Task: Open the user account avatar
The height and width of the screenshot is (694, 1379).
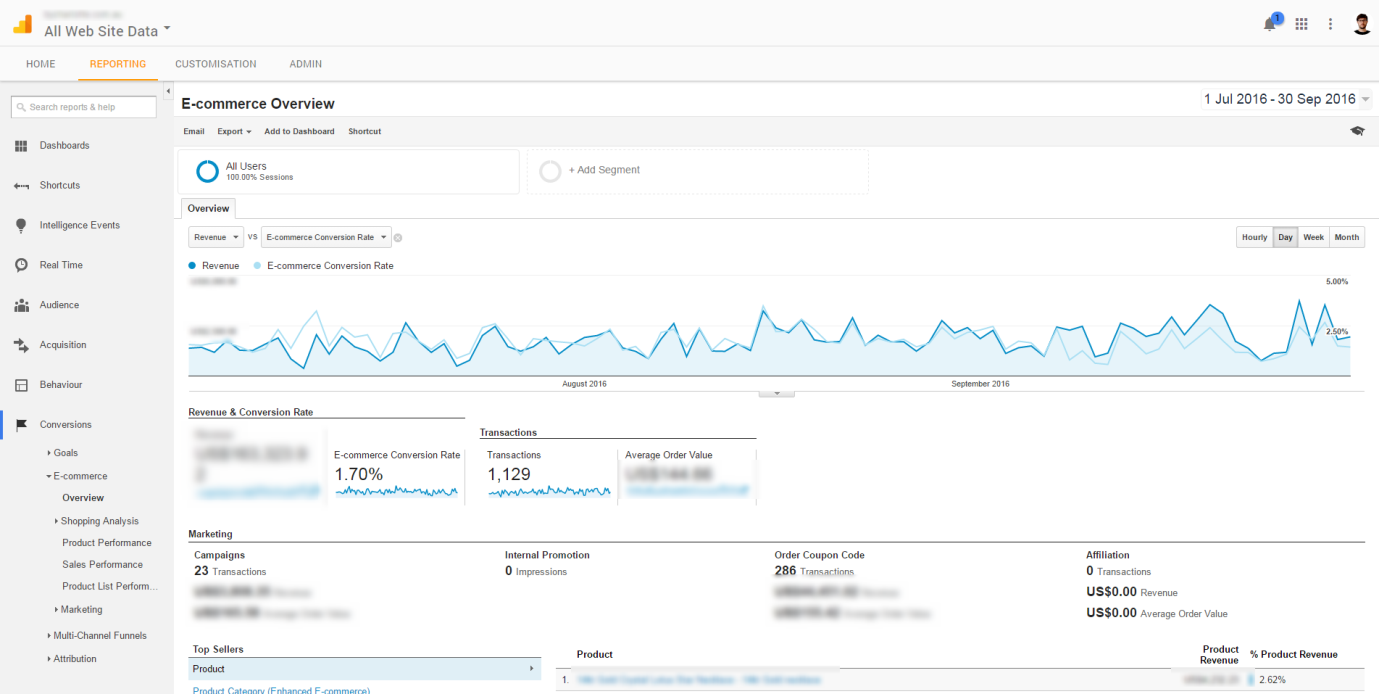Action: pyautogui.click(x=1362, y=24)
